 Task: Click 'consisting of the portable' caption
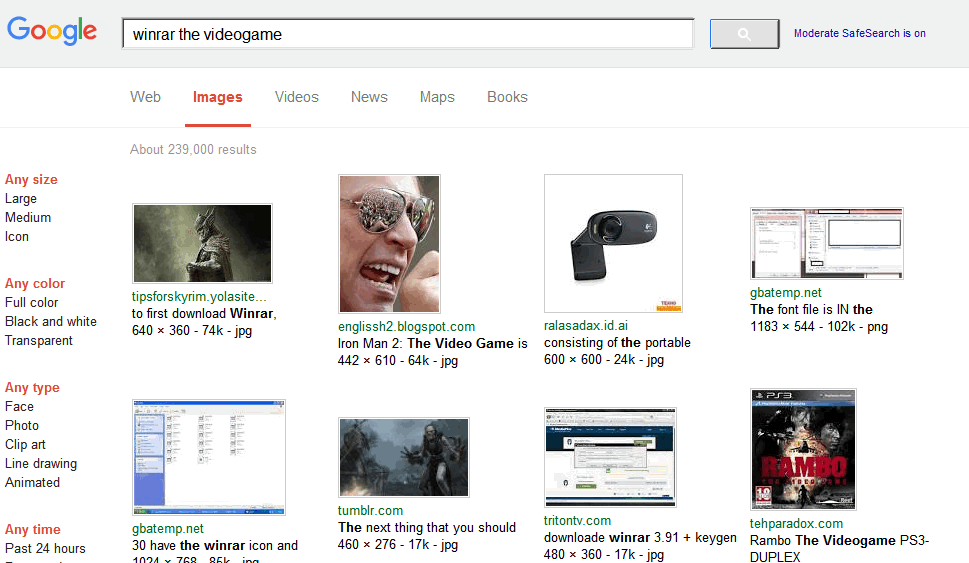[617, 342]
